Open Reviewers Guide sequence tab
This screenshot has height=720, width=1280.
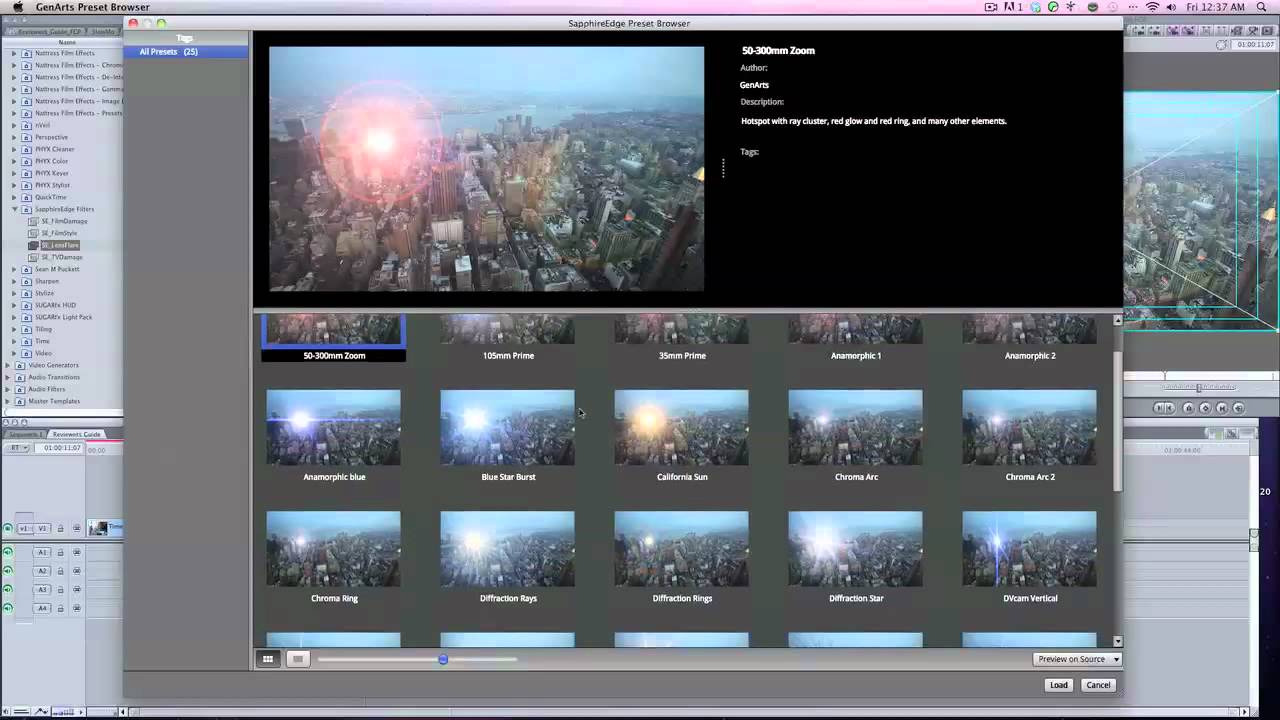click(76, 434)
